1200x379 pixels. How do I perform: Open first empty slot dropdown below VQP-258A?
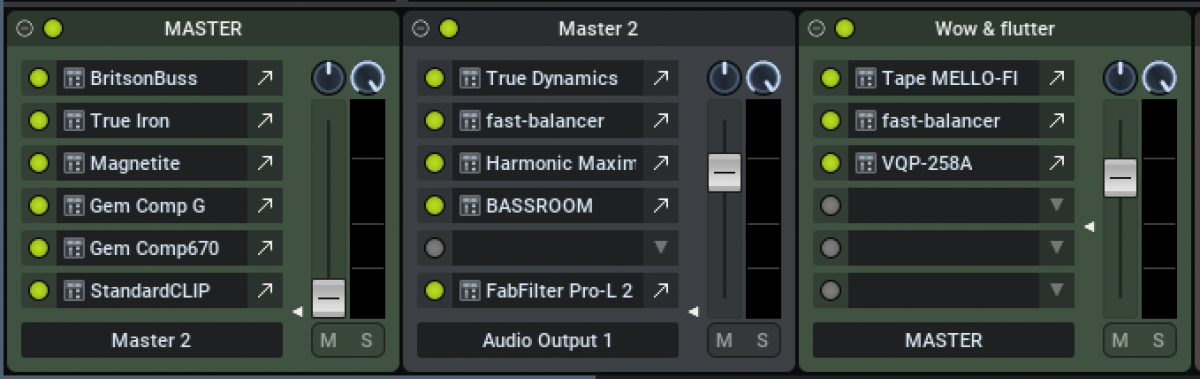[1056, 206]
